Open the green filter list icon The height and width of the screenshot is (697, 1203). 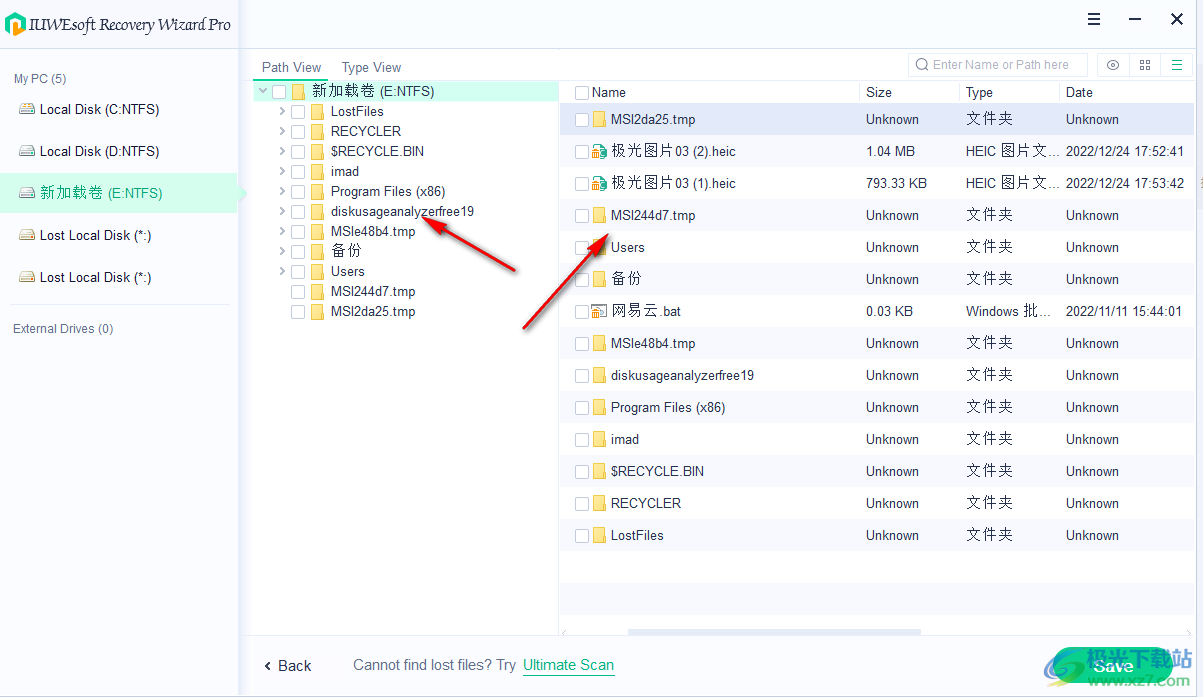[x=1176, y=64]
